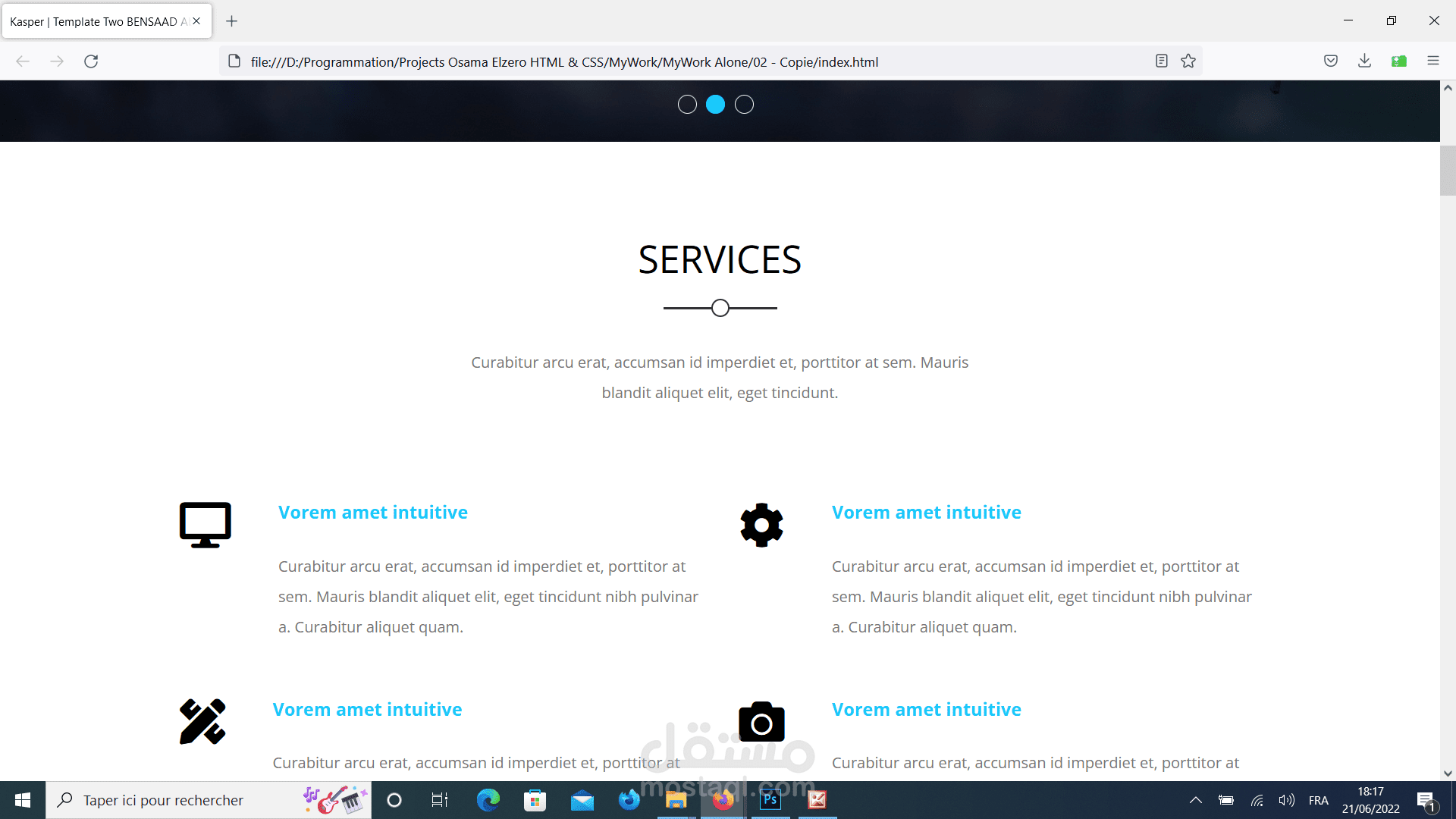Click the monitor service icon
The image size is (1456, 819).
[x=205, y=525]
